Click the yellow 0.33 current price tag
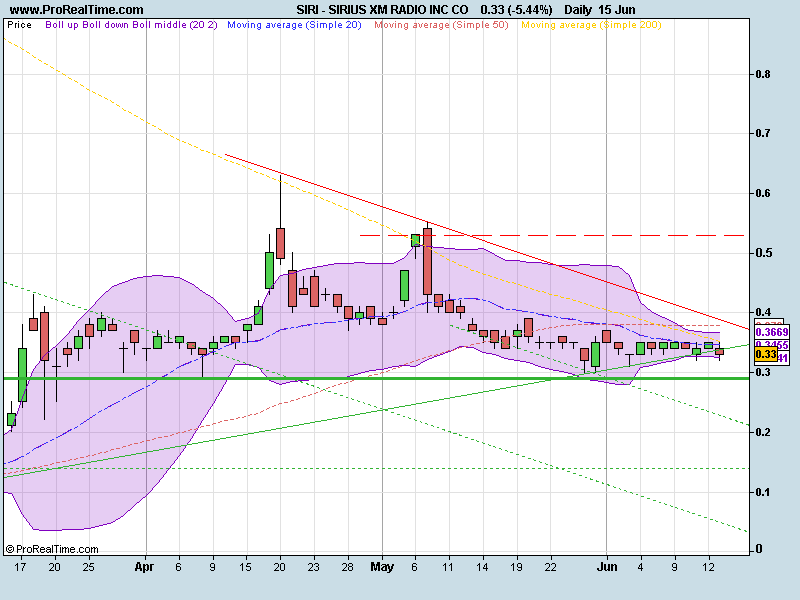 [766, 354]
